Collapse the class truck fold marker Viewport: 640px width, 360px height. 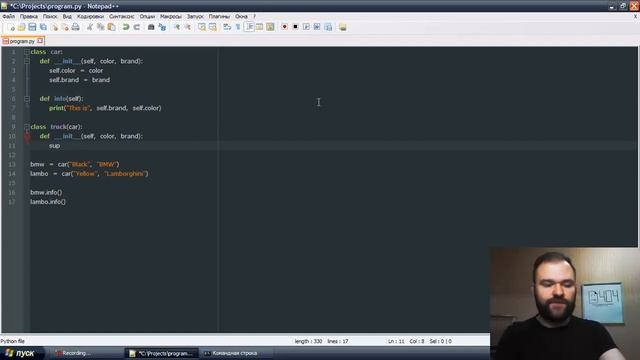[x=27, y=127]
